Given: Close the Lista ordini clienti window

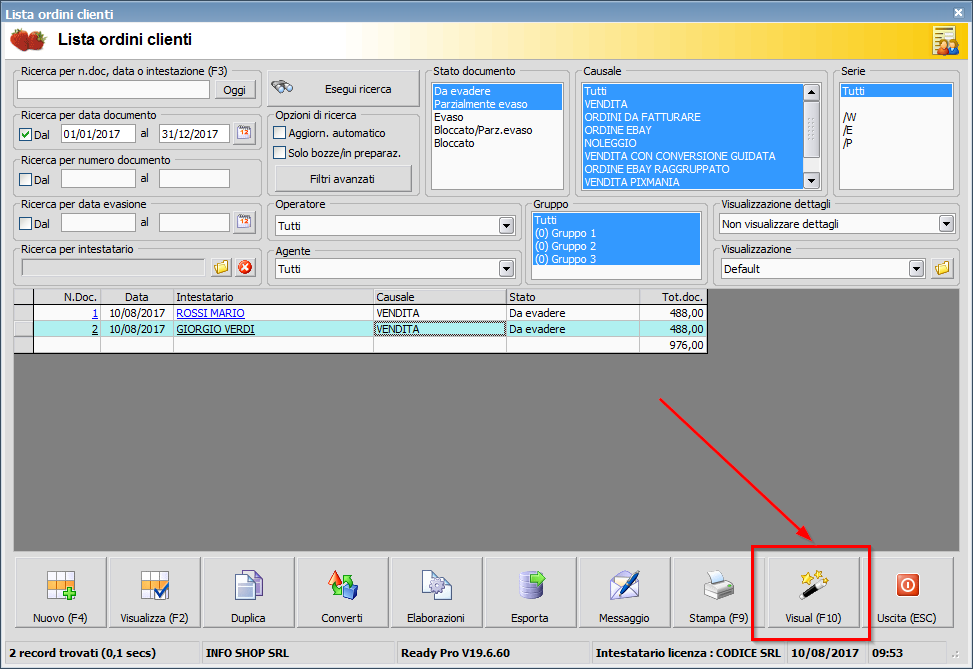Looking at the screenshot, I should pos(959,12).
